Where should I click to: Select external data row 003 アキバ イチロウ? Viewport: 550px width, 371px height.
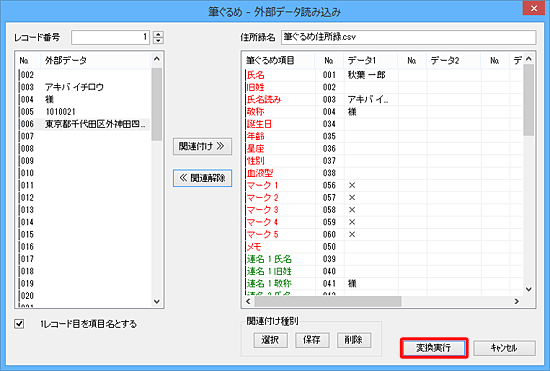pos(84,87)
